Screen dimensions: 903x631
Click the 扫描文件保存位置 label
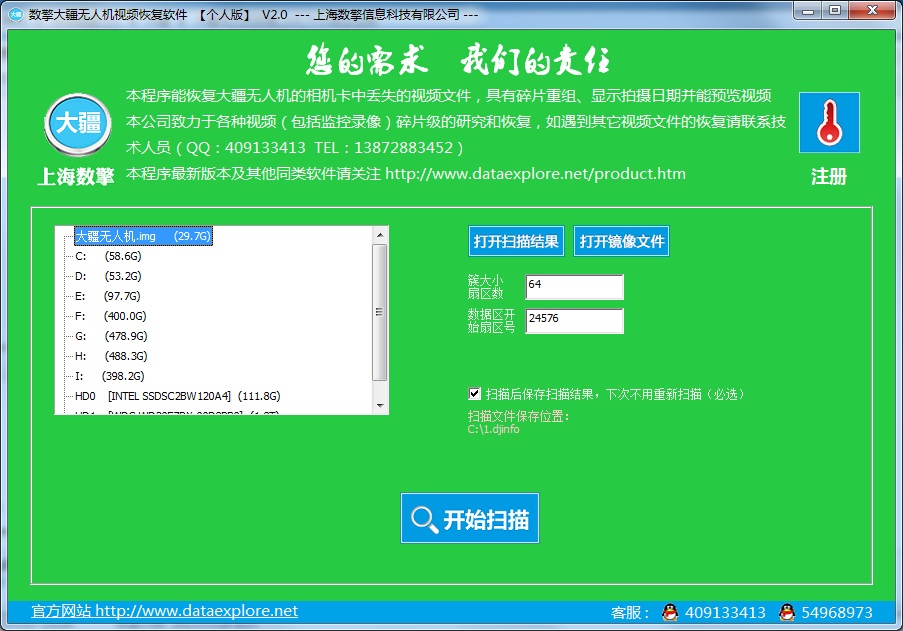(x=518, y=416)
